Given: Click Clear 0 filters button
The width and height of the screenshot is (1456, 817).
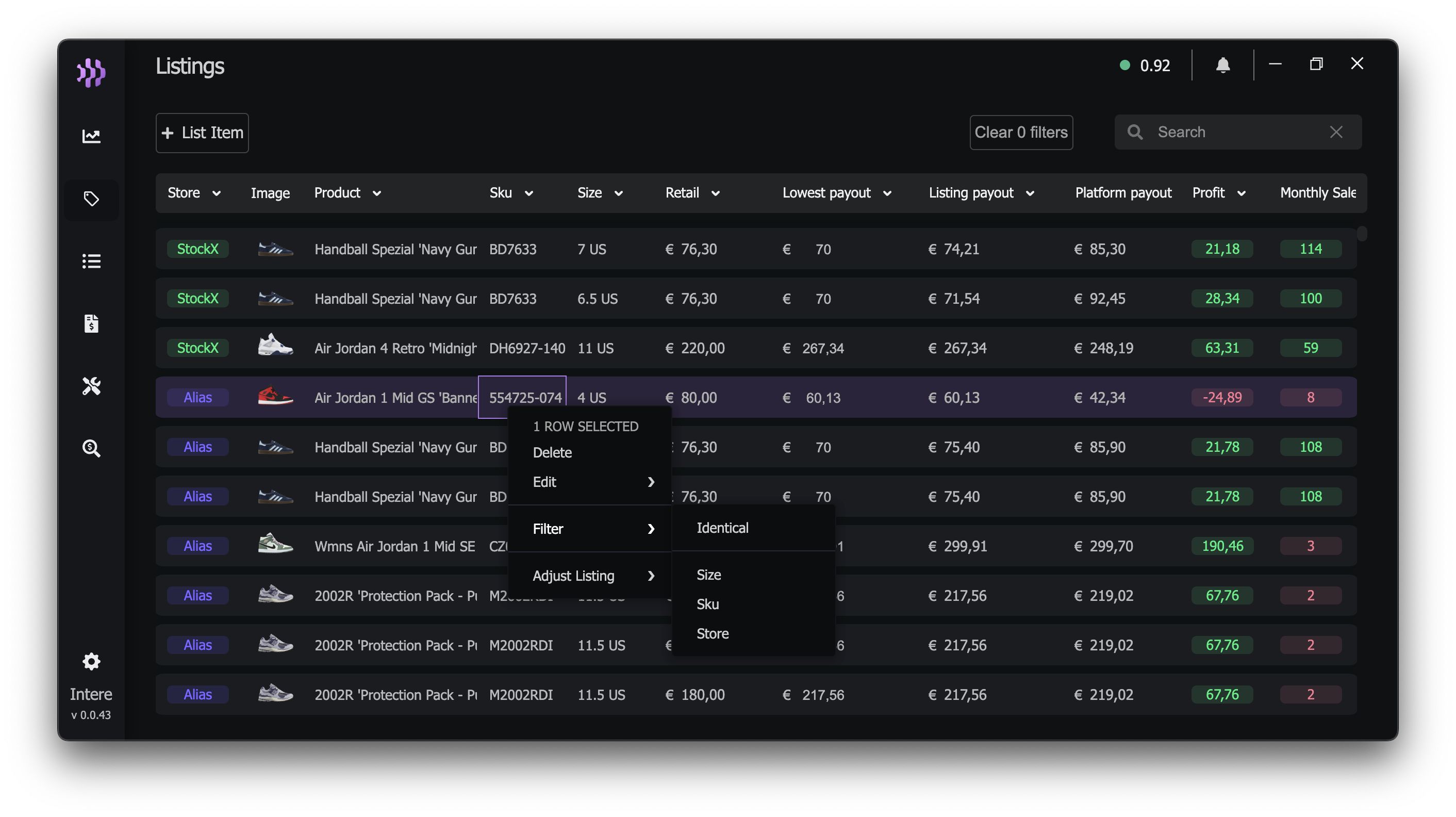Looking at the screenshot, I should click(1021, 133).
